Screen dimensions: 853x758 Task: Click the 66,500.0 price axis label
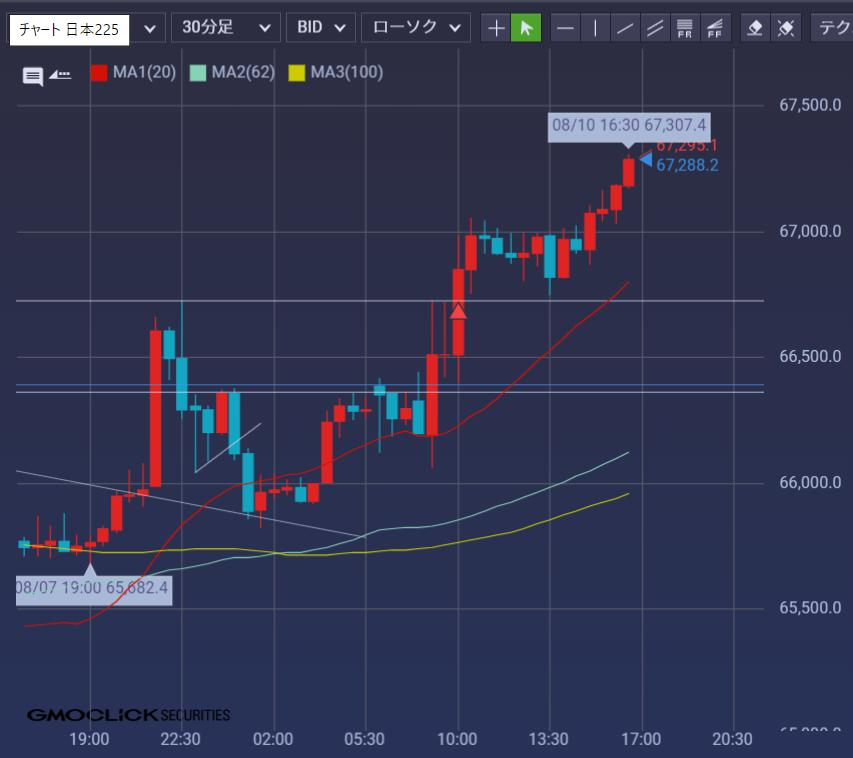(x=810, y=356)
